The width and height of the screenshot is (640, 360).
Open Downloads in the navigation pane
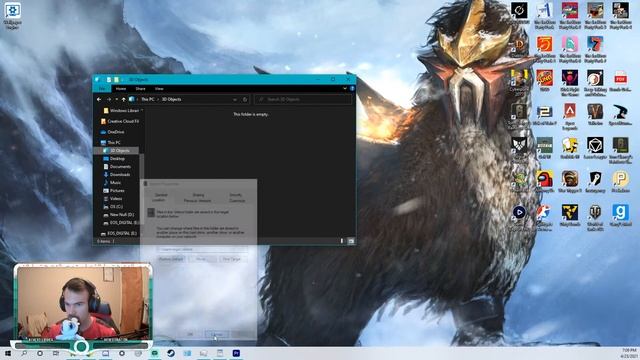coord(117,175)
